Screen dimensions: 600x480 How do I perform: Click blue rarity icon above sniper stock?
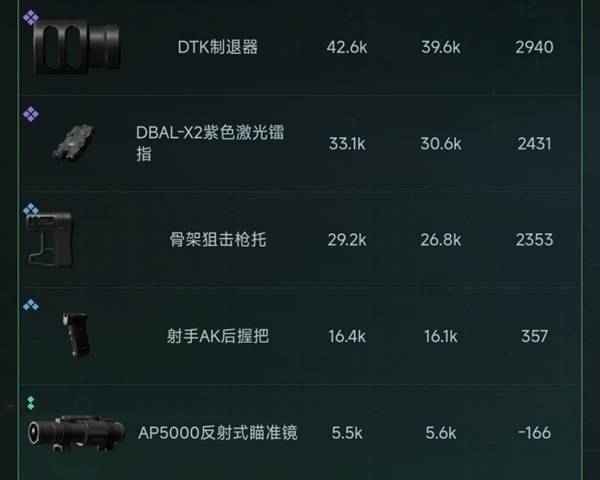click(31, 209)
